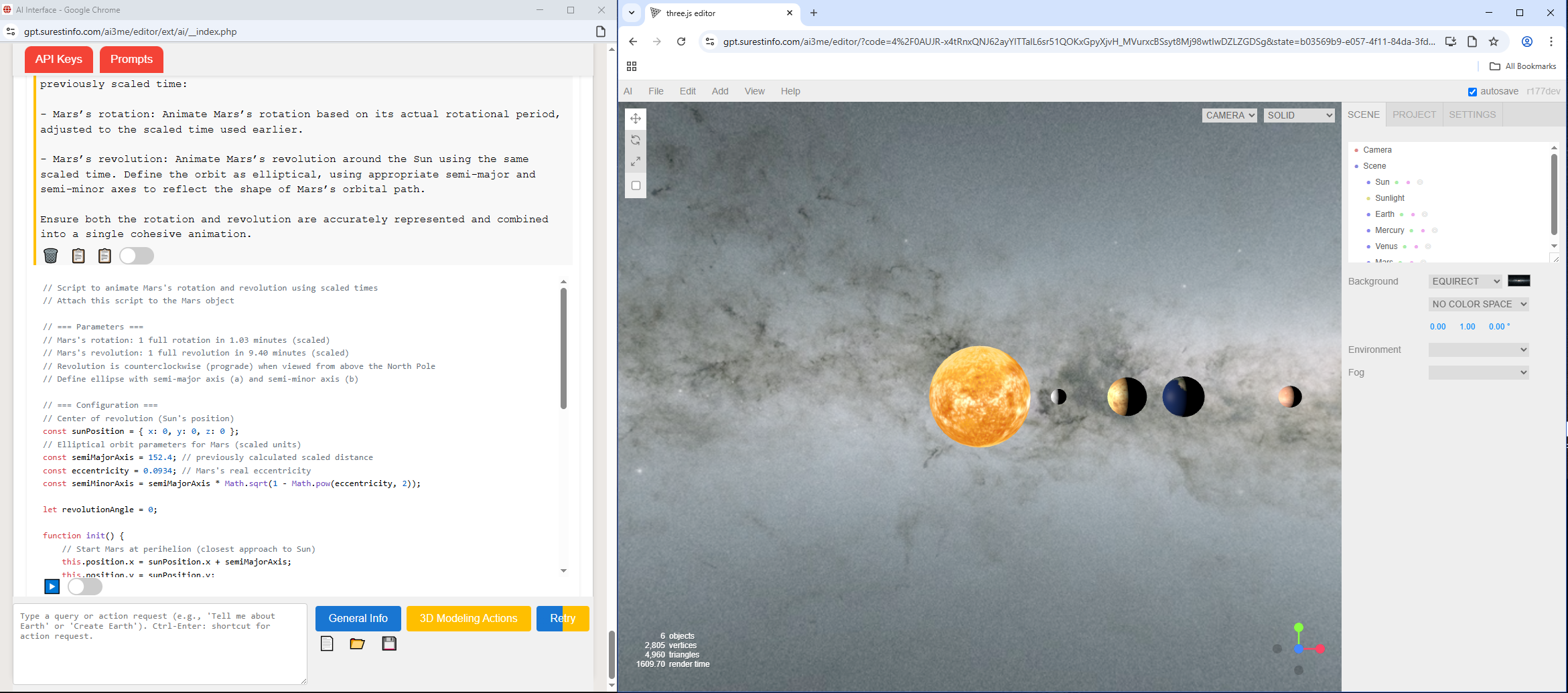Click the background intensity value 1.00
Image resolution: width=1568 pixels, height=693 pixels.
1468,327
